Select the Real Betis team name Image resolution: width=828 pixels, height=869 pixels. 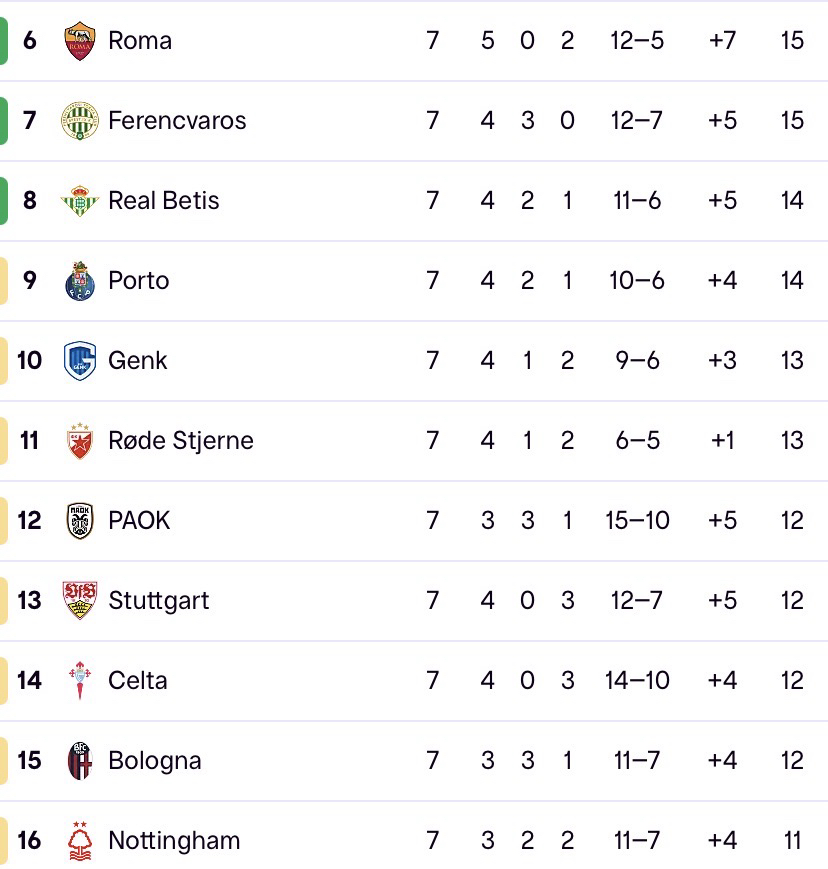pos(164,201)
